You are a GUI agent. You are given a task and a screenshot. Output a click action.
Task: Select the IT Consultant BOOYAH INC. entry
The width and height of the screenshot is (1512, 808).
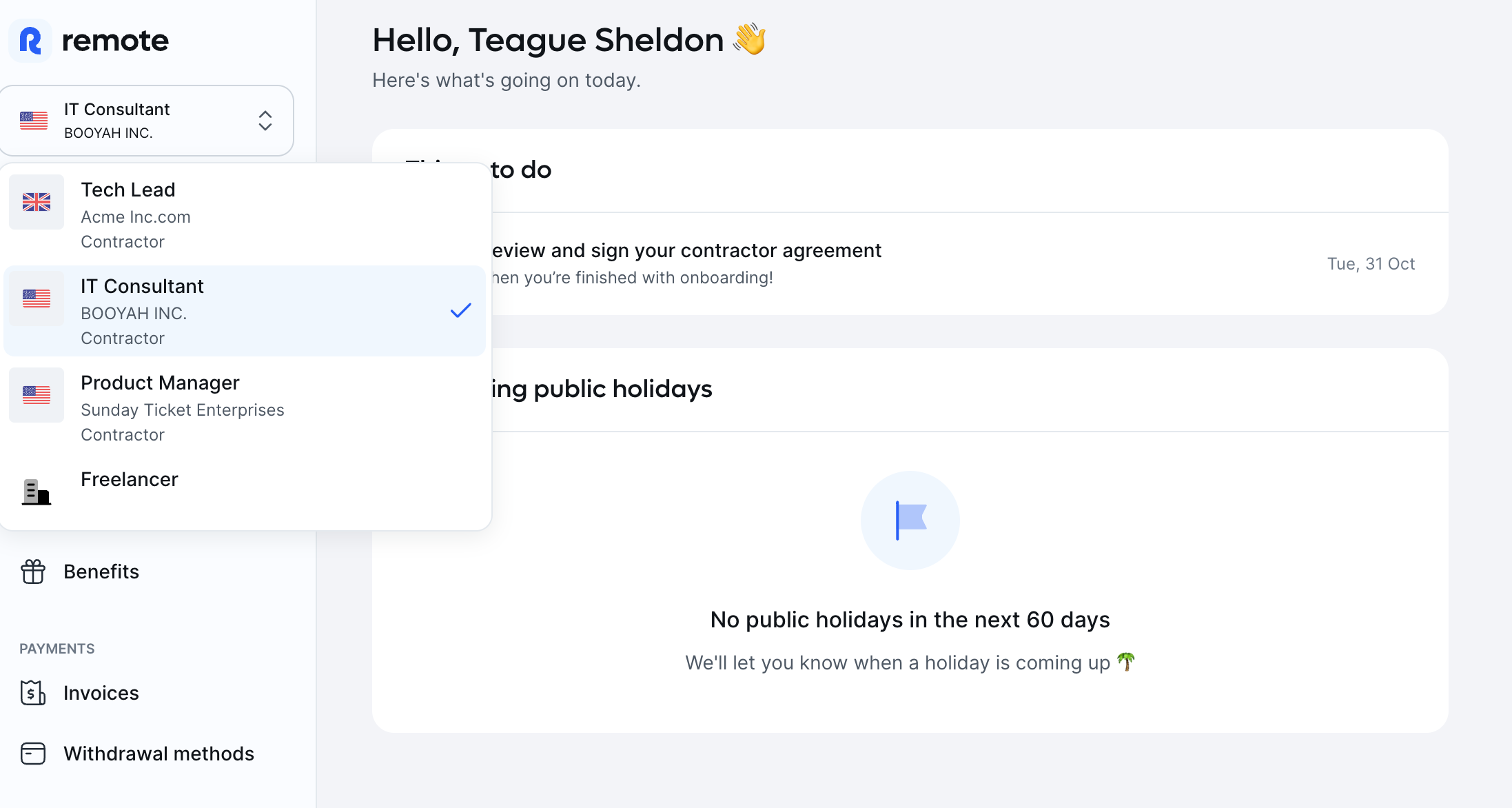click(245, 312)
